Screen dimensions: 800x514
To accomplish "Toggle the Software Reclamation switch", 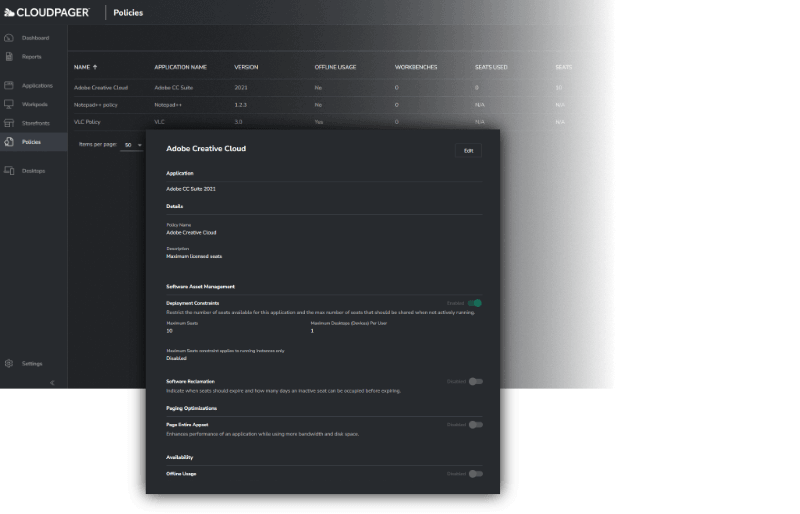I will [x=476, y=381].
